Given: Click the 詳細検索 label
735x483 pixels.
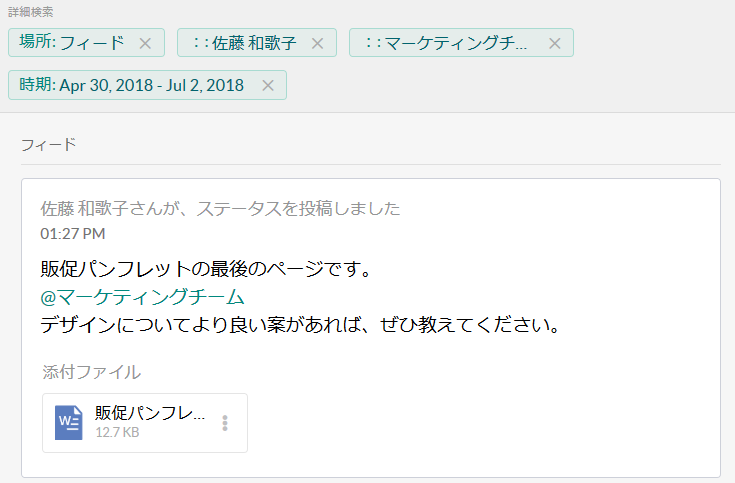Looking at the screenshot, I should pyautogui.click(x=31, y=12).
